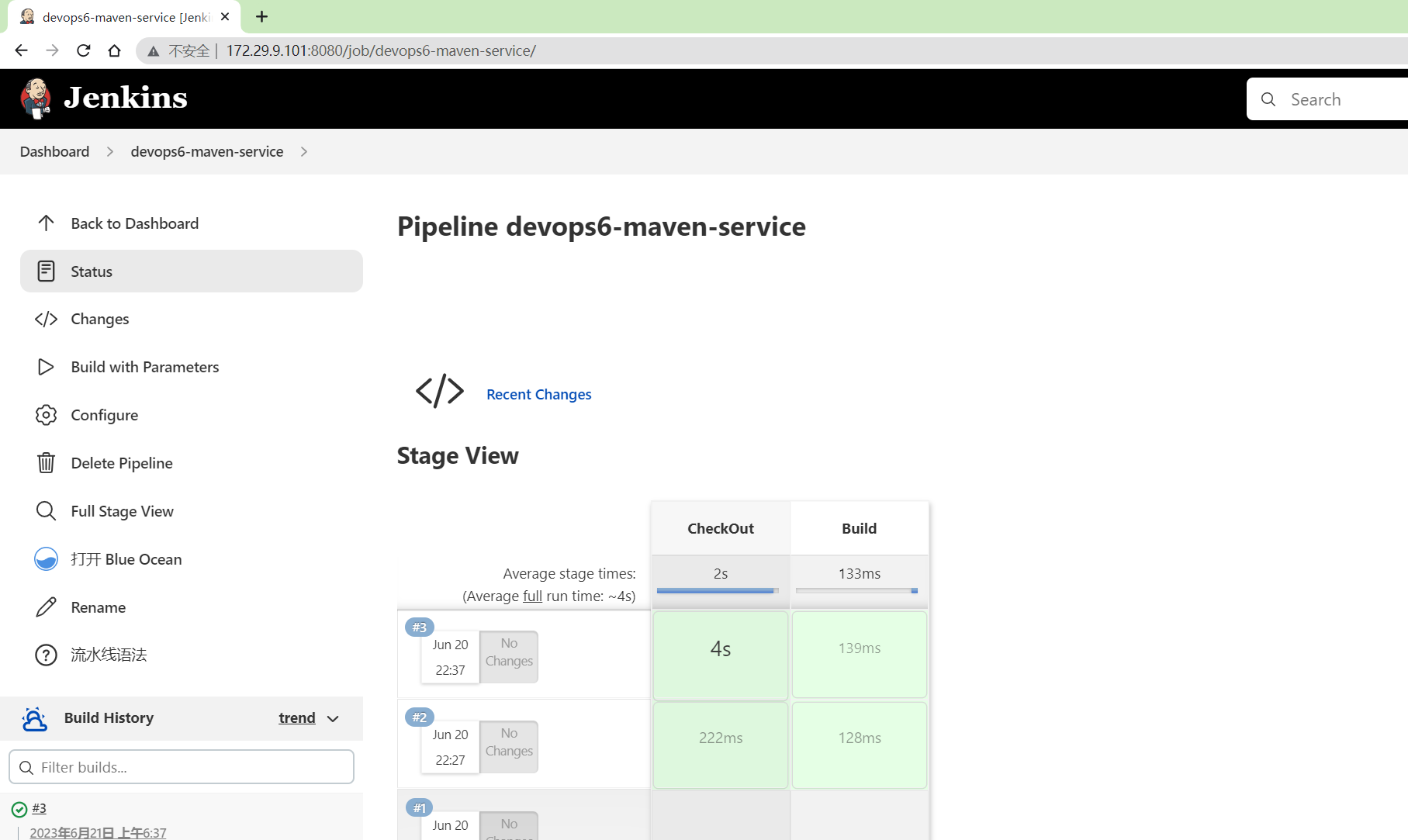Click the Build average time progress bar

click(x=857, y=590)
